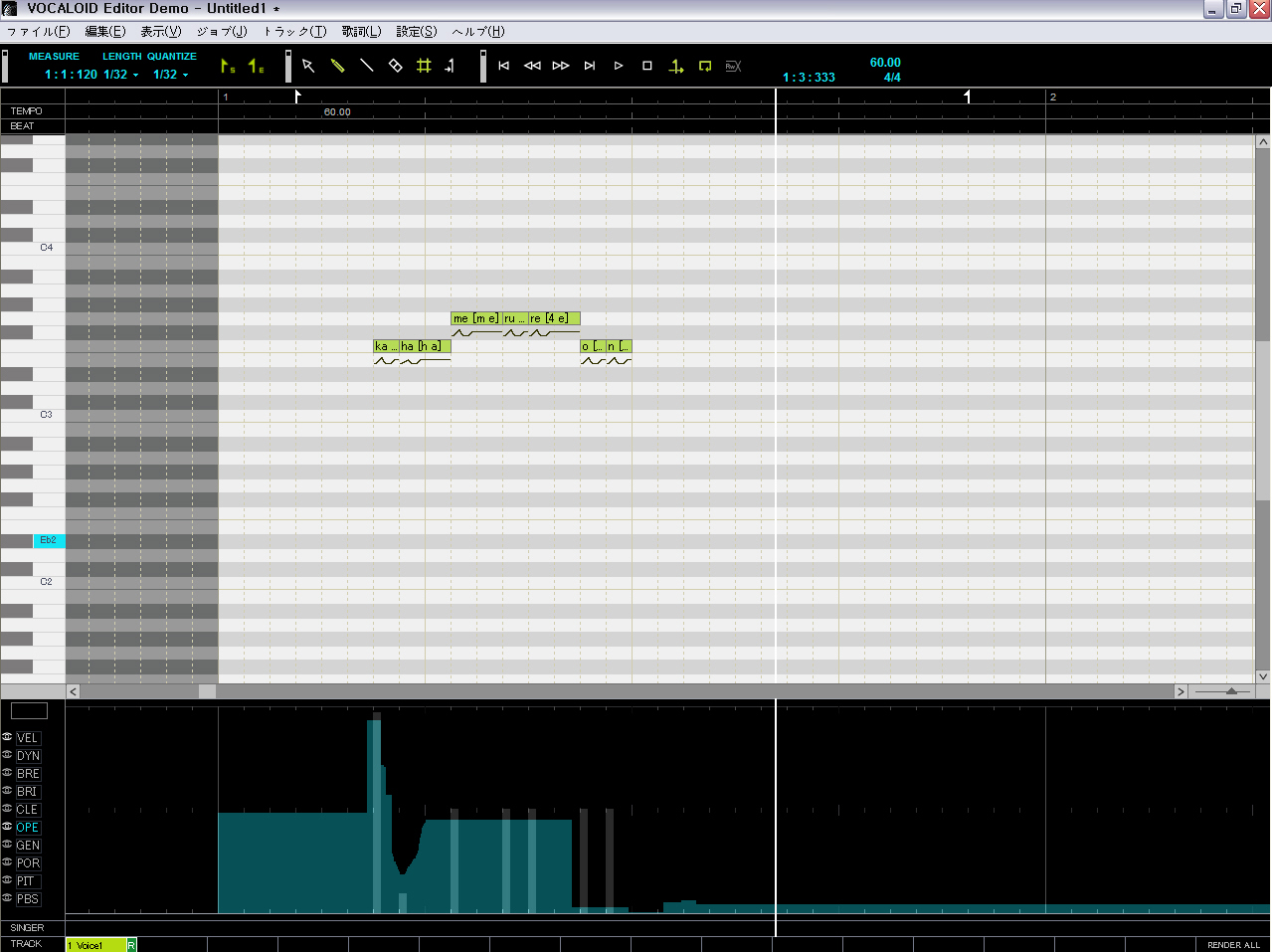Toggle the eye icon next to VEL
The height and width of the screenshot is (952, 1272).
7,737
